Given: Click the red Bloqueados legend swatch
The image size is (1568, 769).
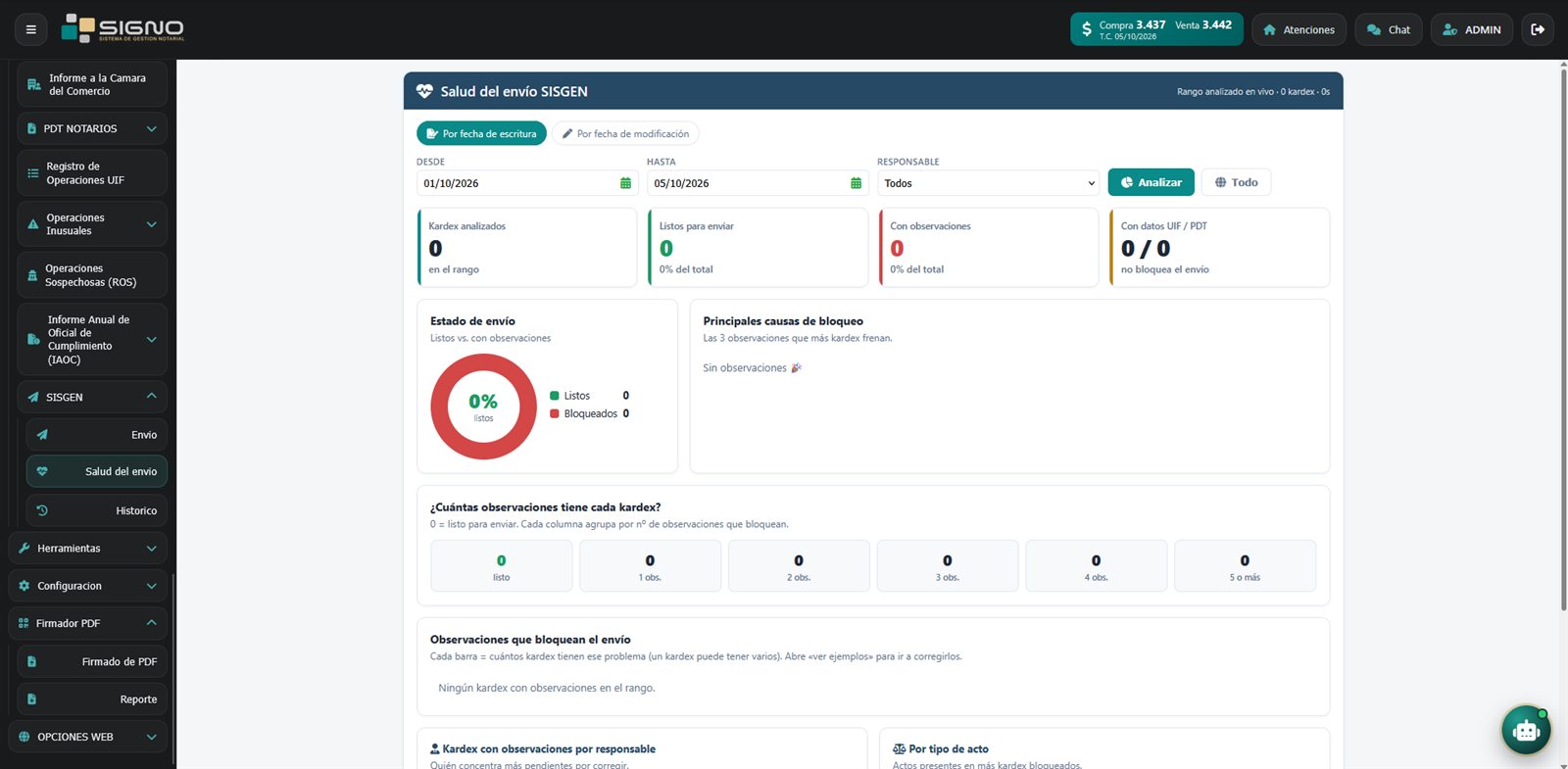Looking at the screenshot, I should coord(555,413).
